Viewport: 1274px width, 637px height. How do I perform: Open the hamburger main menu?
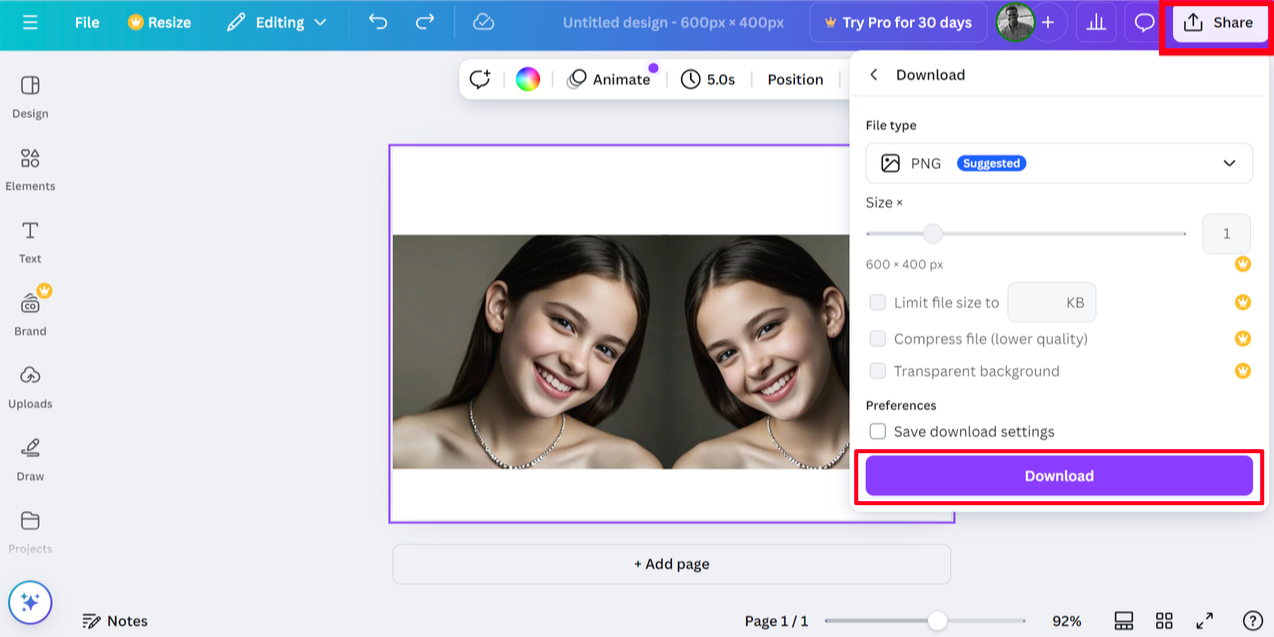pos(30,22)
